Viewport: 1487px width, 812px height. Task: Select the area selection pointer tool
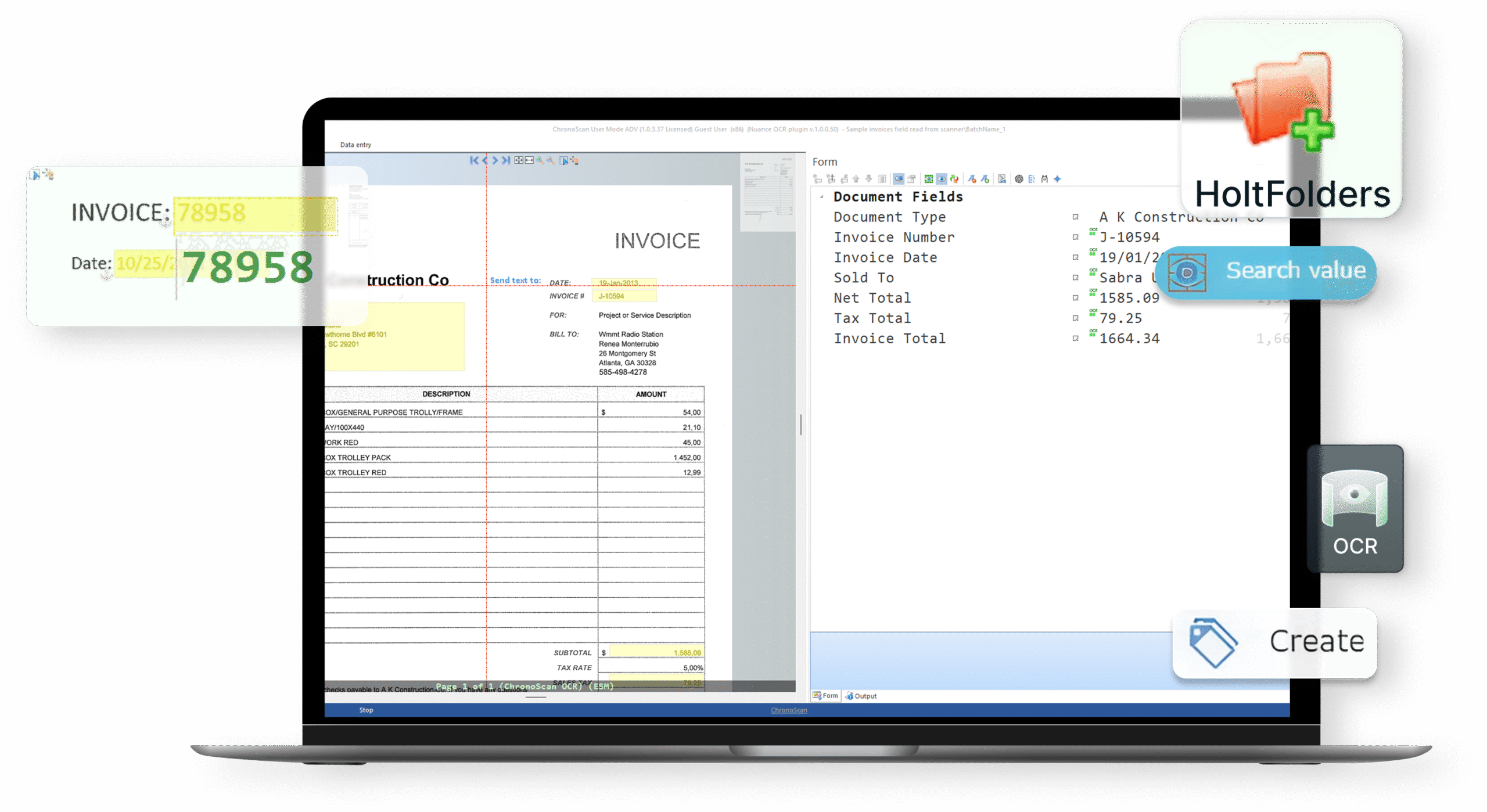(x=563, y=160)
